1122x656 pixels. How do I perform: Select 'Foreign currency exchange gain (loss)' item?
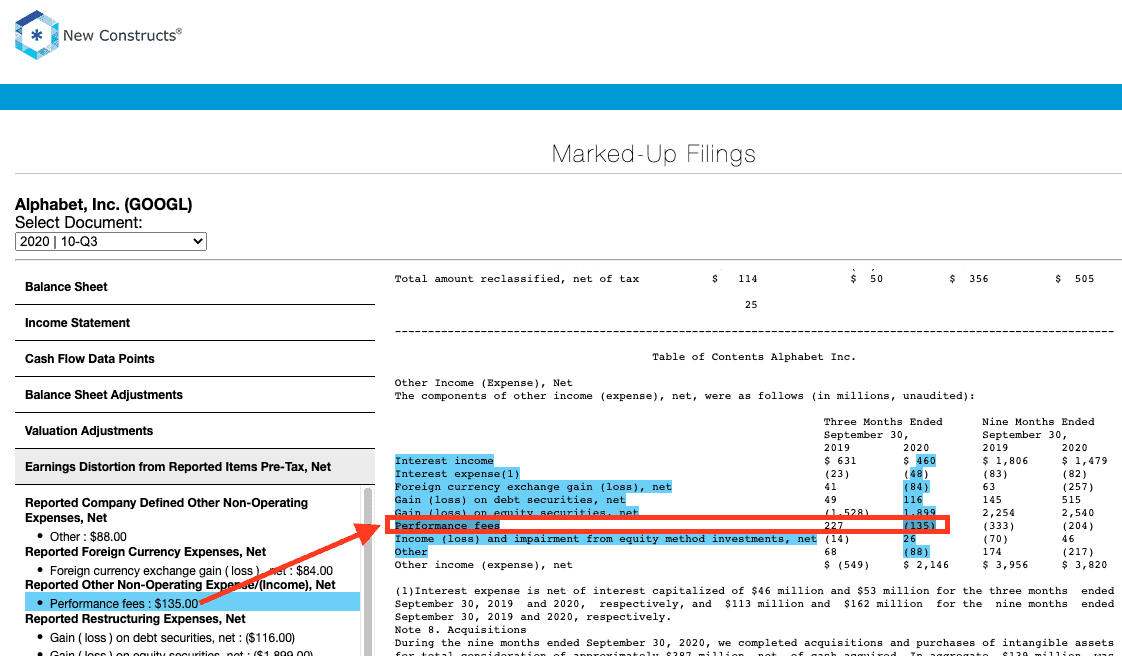pyautogui.click(x=191, y=571)
